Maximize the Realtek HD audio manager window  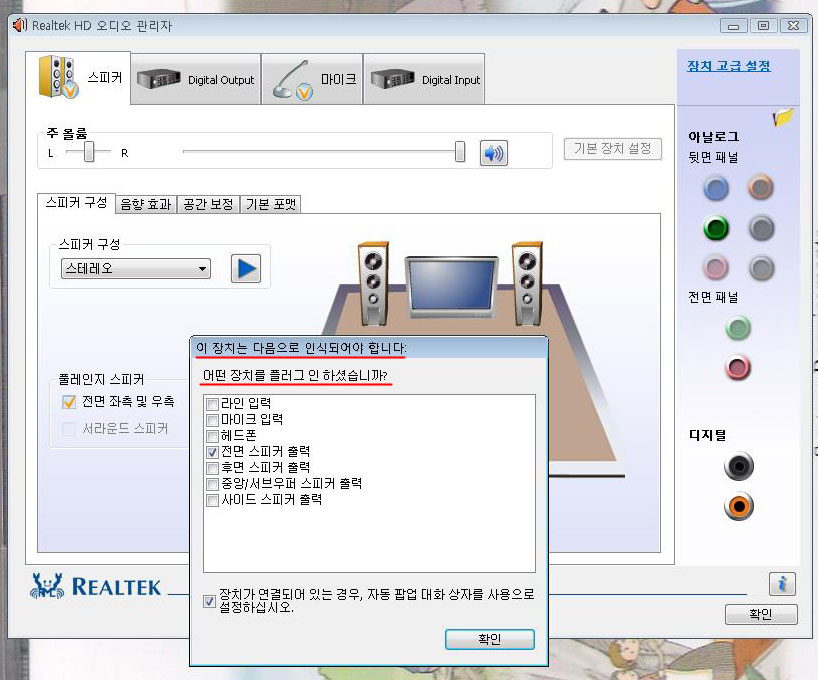pyautogui.click(x=763, y=26)
